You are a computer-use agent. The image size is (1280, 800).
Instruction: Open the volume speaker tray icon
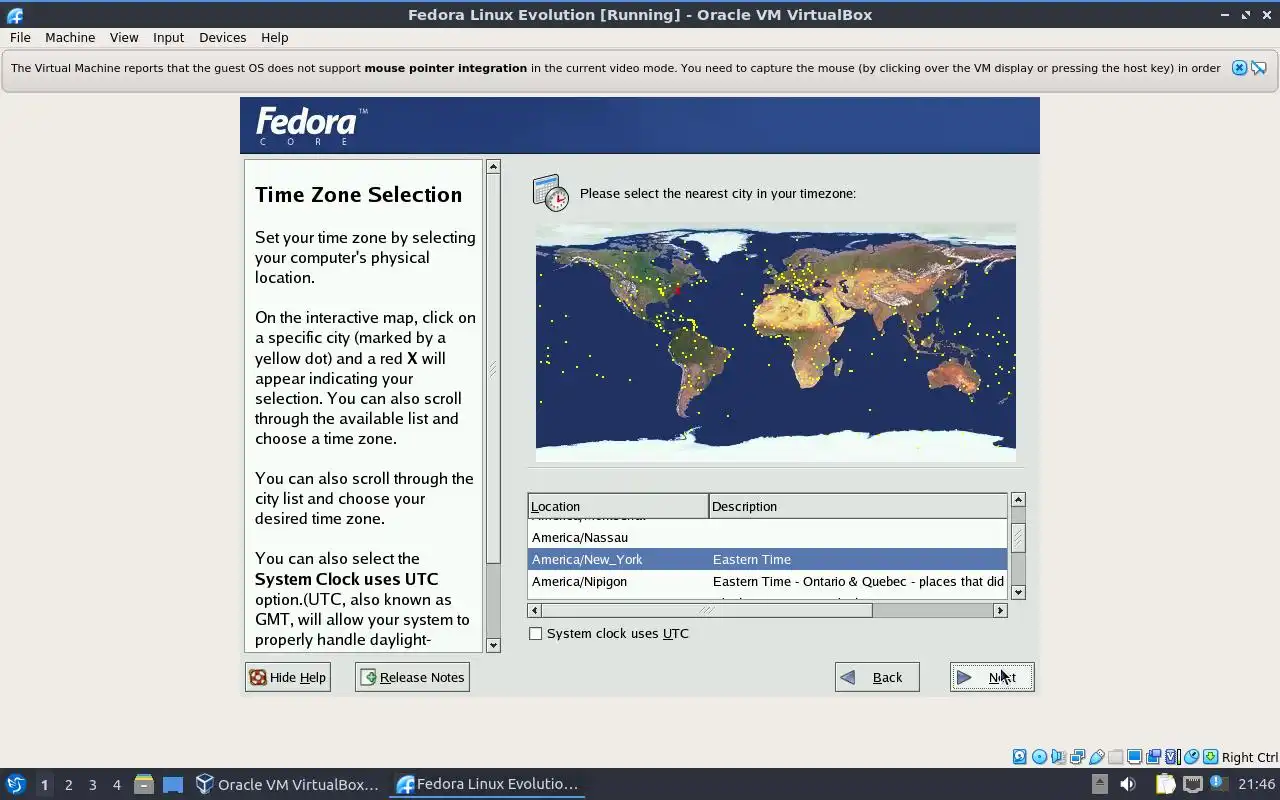pos(1128,784)
